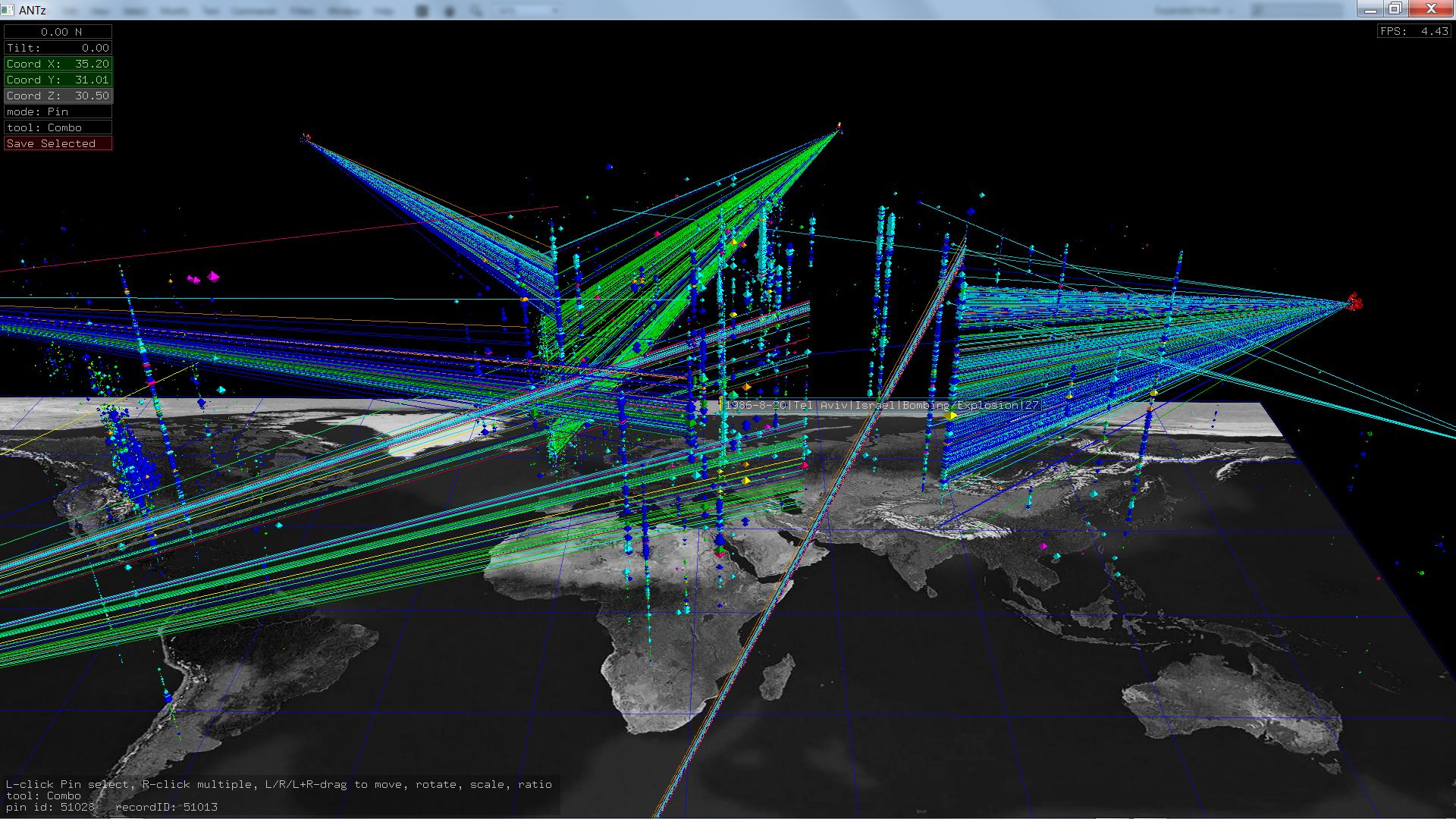The image size is (1456, 819).
Task: Click the compass heading 0.00 N readout
Action: pyautogui.click(x=58, y=32)
